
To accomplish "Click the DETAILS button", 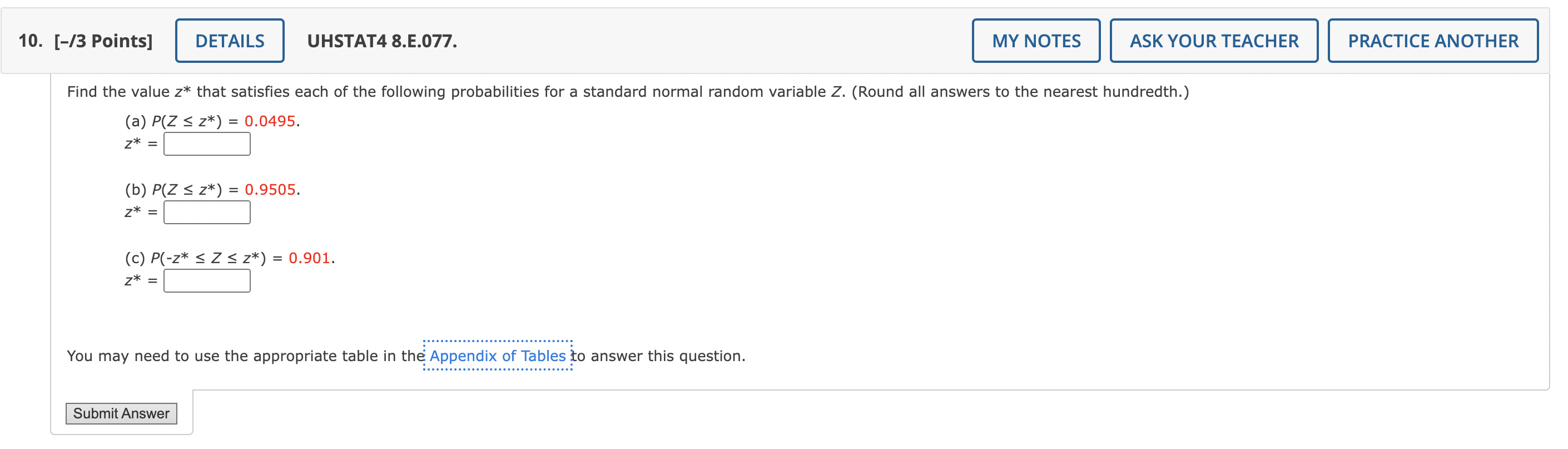I will coord(230,40).
